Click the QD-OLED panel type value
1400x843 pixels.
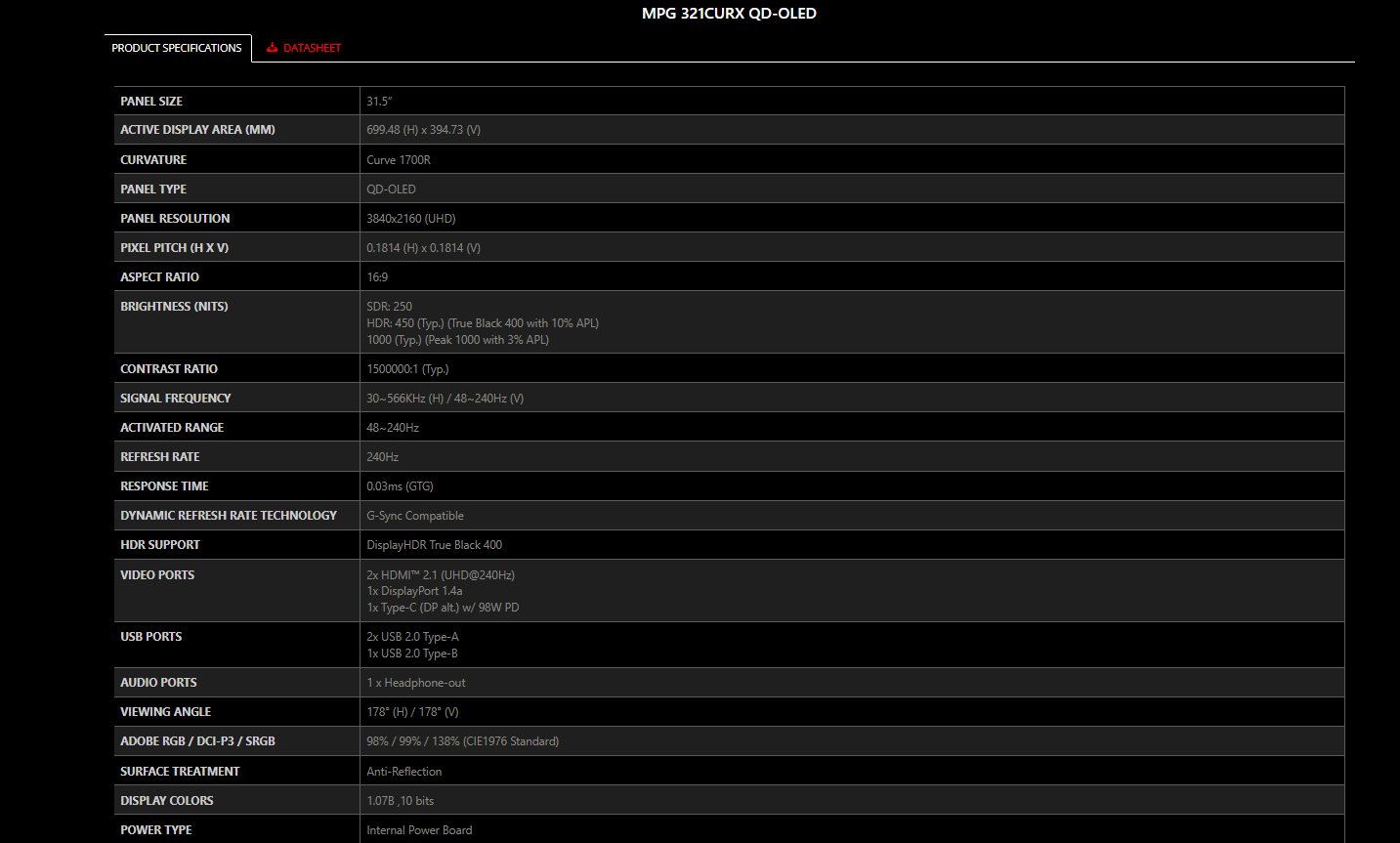click(x=391, y=190)
